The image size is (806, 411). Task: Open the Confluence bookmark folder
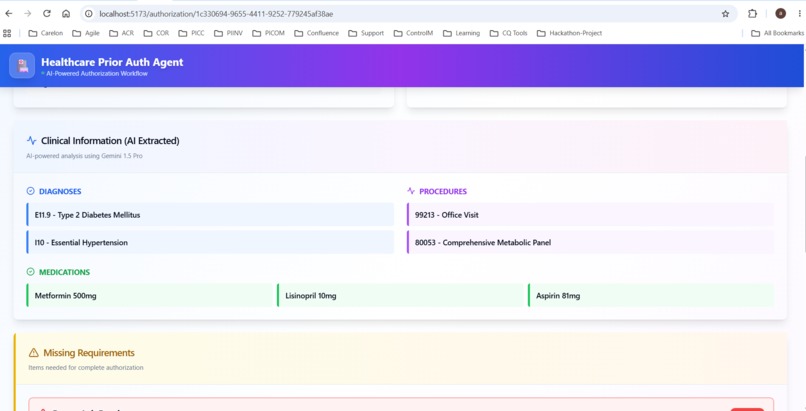click(x=317, y=33)
